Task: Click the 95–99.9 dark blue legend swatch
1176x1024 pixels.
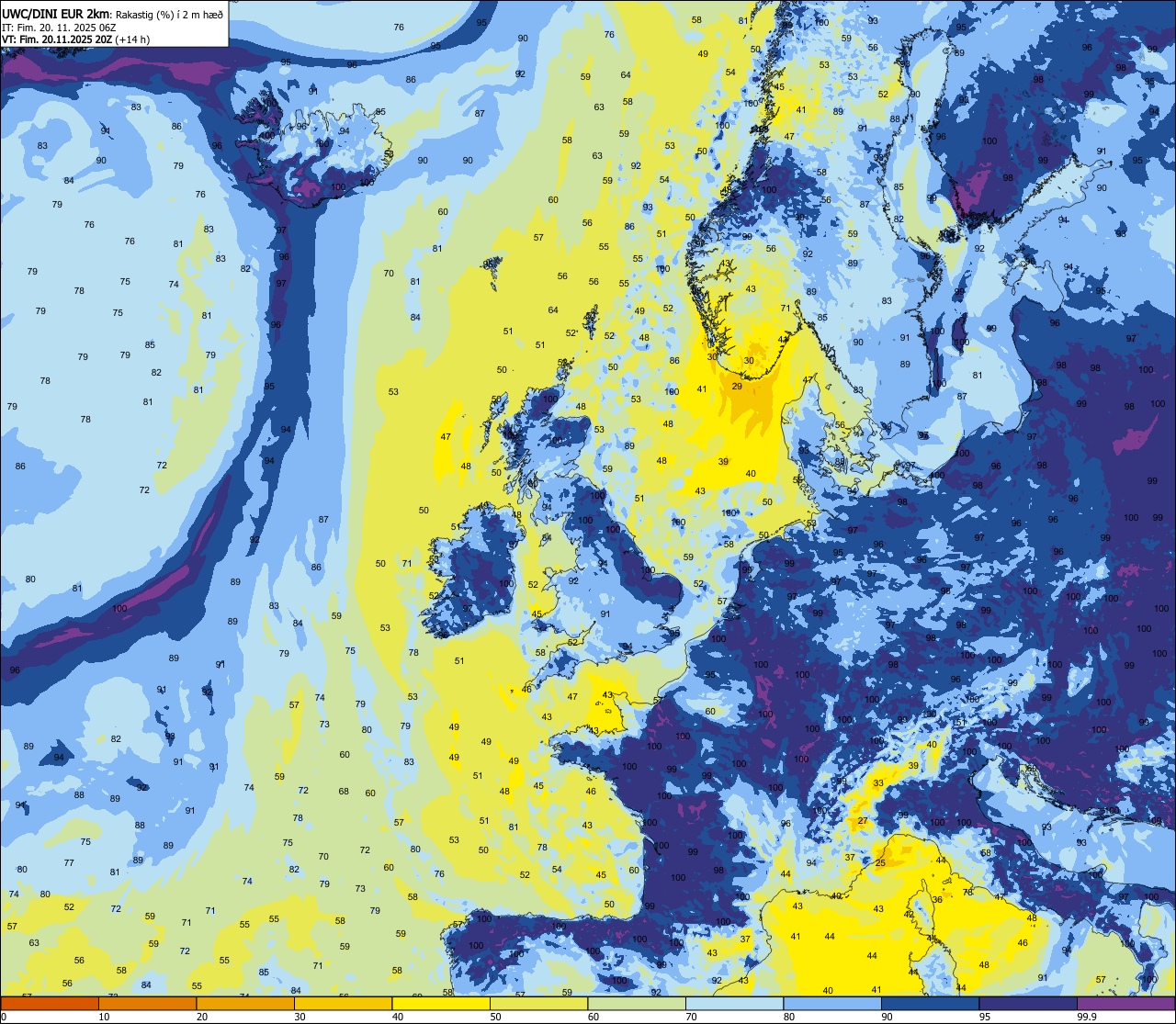Action: pos(1028,1003)
